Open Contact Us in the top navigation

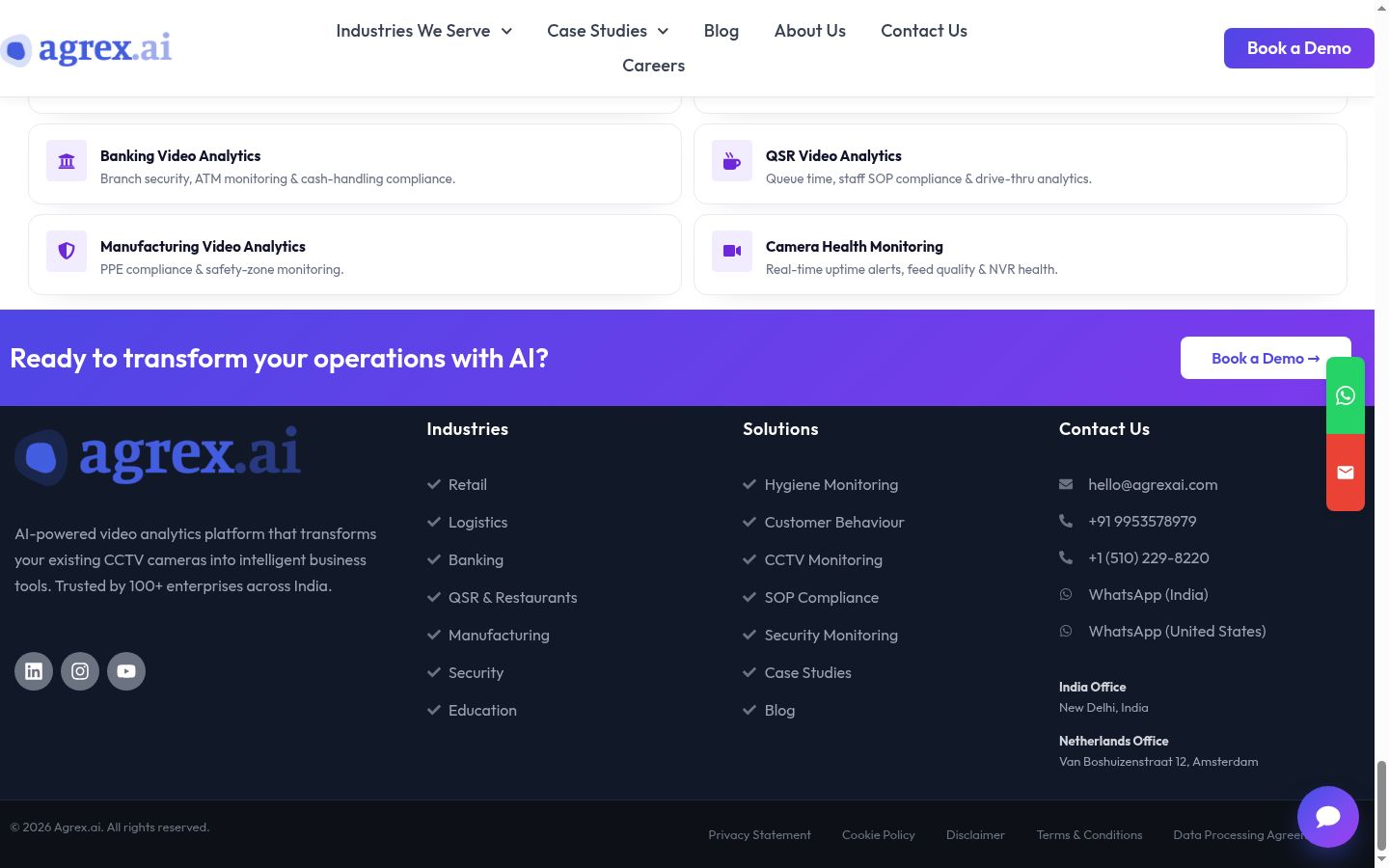(x=924, y=31)
